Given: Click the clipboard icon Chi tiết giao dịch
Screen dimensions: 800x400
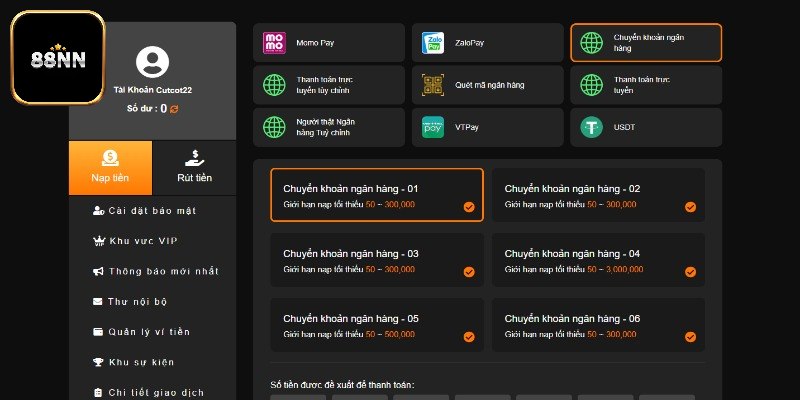Looking at the screenshot, I should (x=98, y=392).
